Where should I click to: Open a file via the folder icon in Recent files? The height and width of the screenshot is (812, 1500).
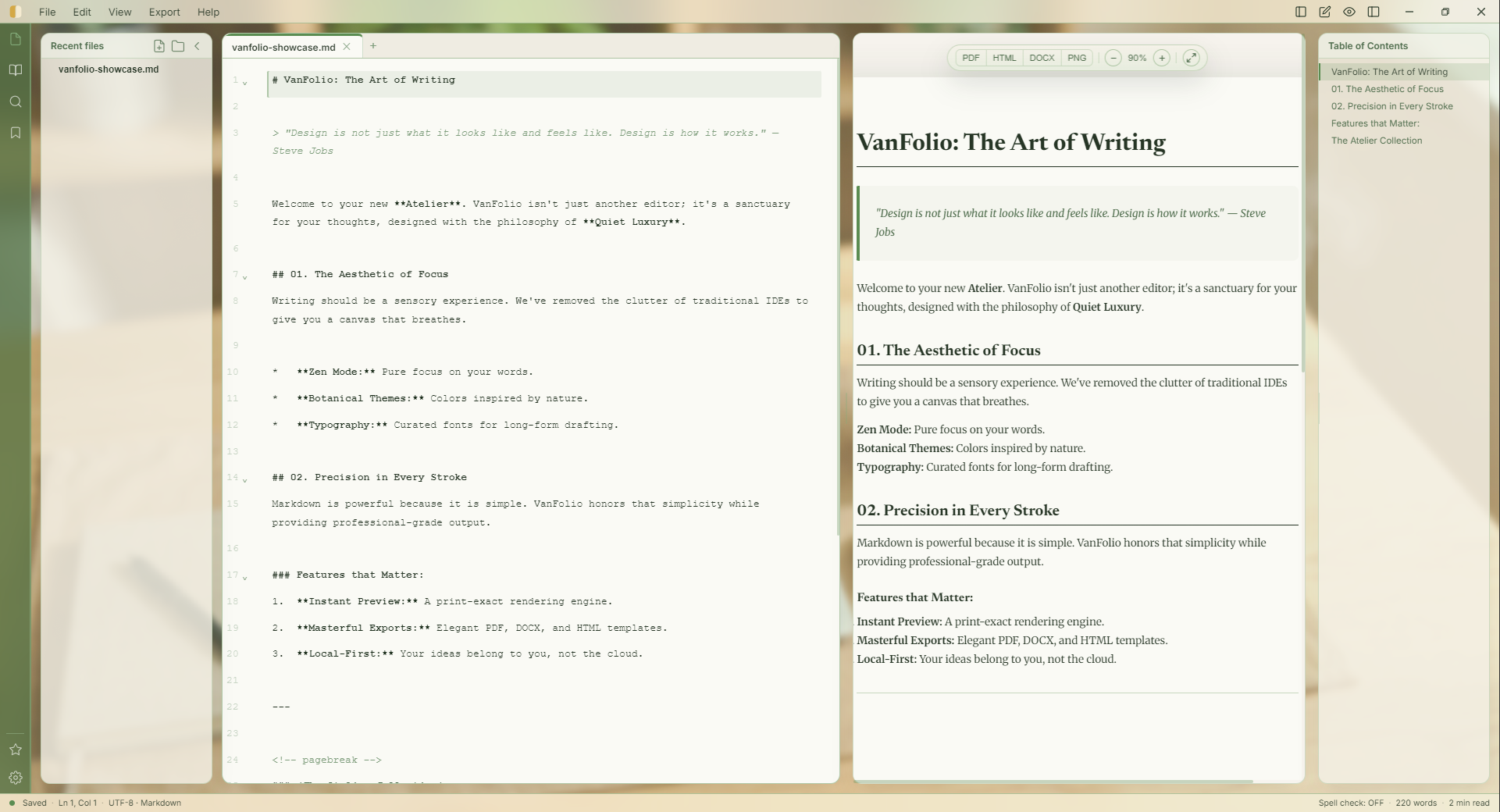pos(177,46)
